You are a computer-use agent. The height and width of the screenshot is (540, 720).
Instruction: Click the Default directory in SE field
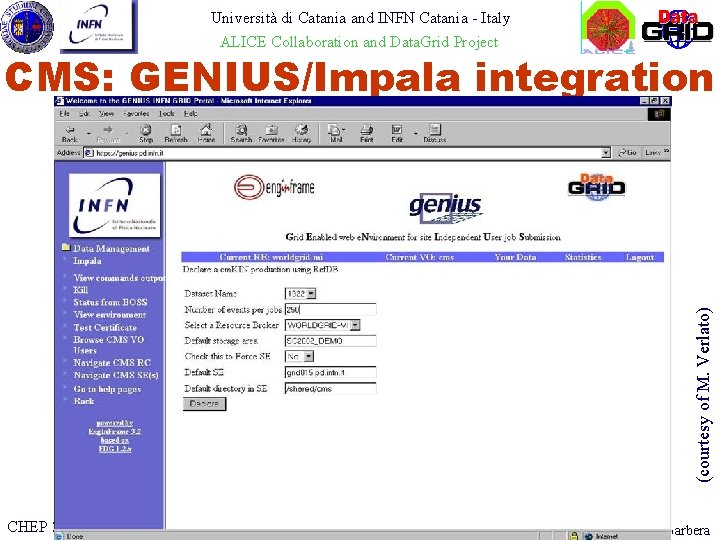[331, 388]
